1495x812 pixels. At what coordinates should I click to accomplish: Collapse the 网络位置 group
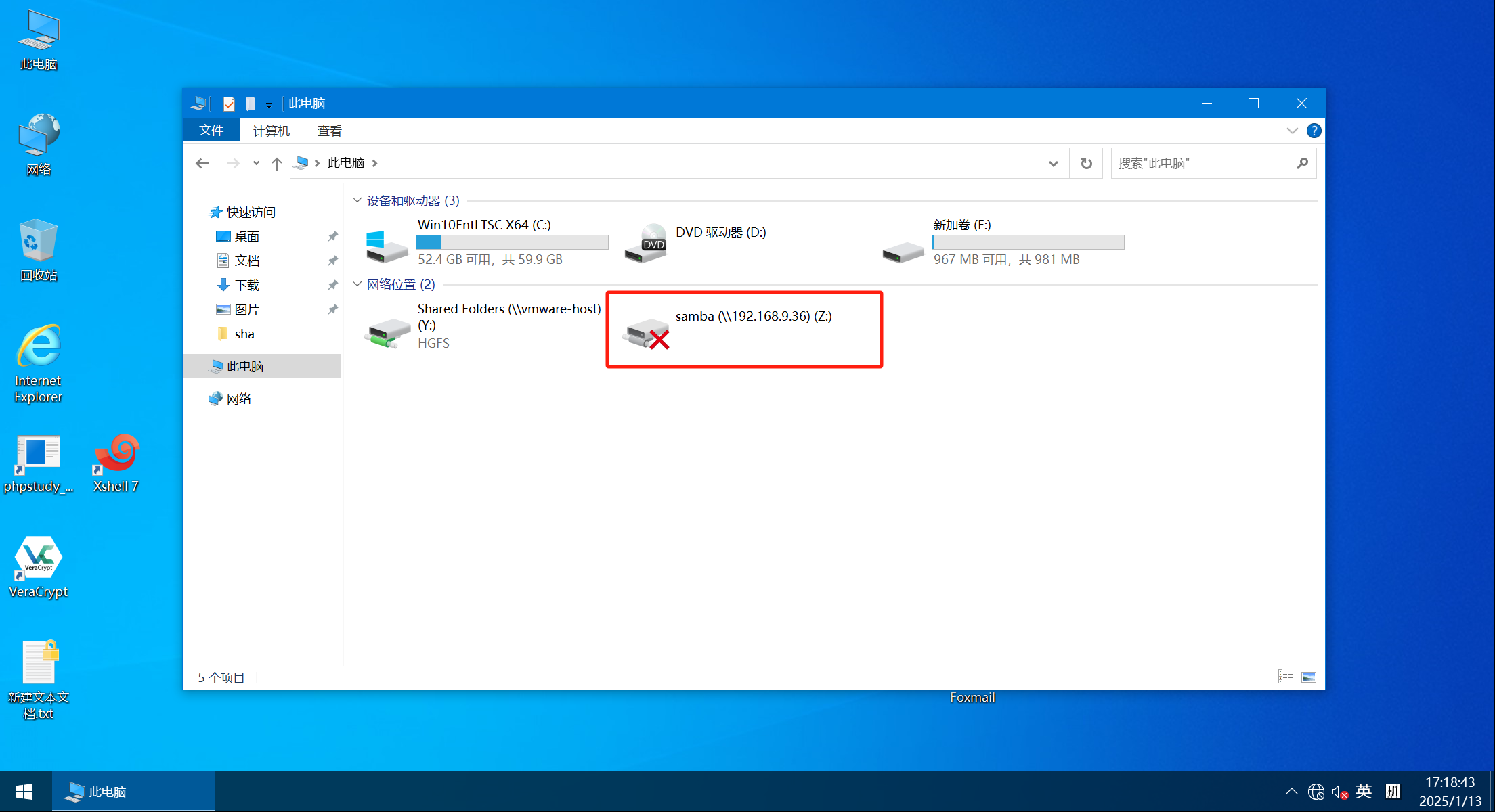coord(357,284)
